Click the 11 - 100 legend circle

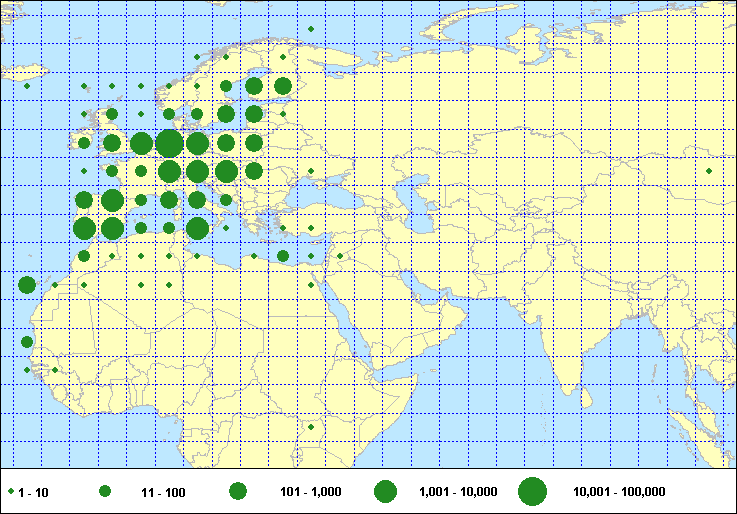[104, 492]
